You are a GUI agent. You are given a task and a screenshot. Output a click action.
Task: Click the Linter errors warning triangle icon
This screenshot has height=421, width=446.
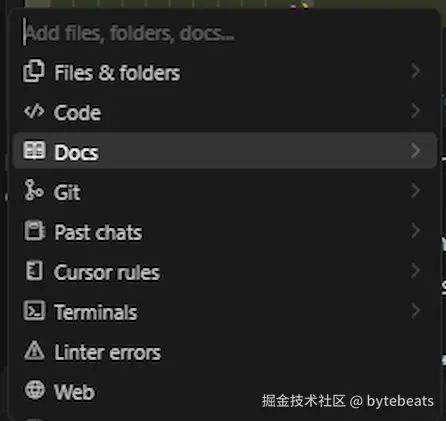pos(34,350)
